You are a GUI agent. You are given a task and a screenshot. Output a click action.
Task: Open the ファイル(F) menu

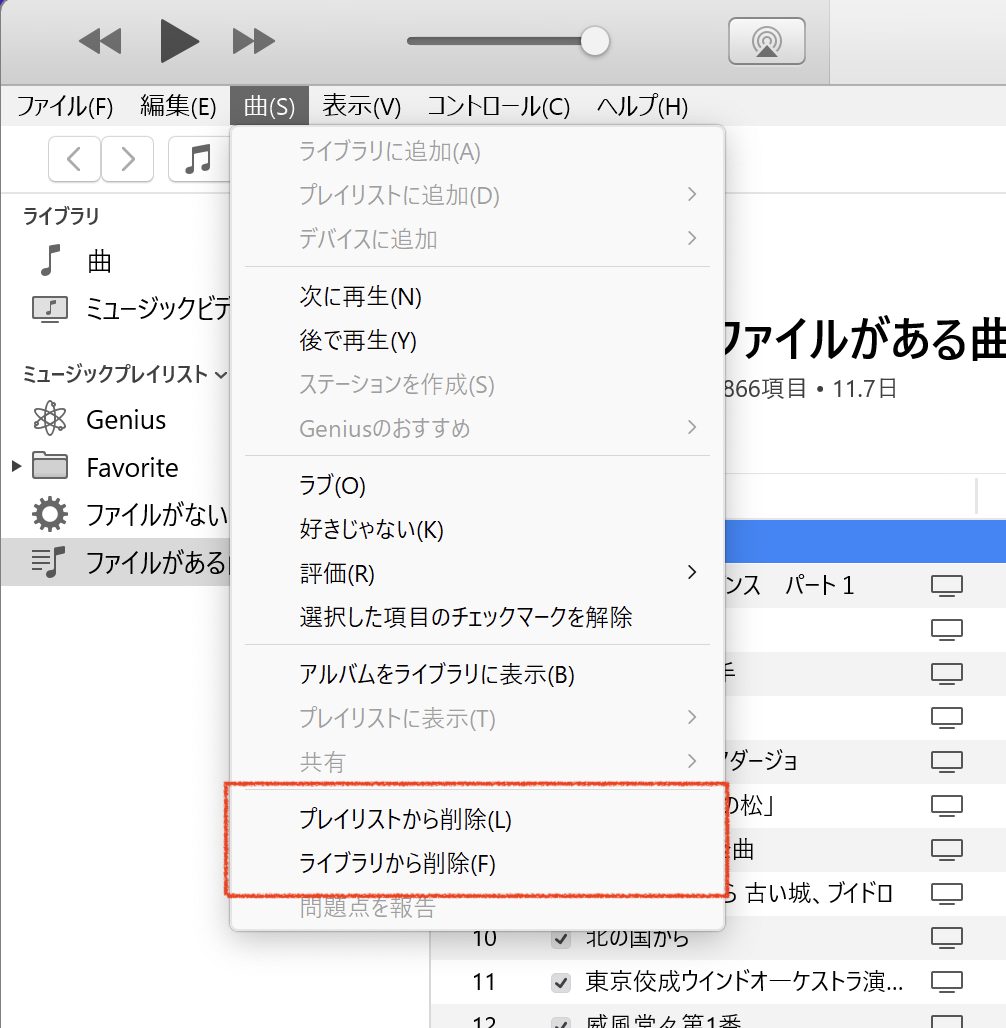pyautogui.click(x=64, y=106)
